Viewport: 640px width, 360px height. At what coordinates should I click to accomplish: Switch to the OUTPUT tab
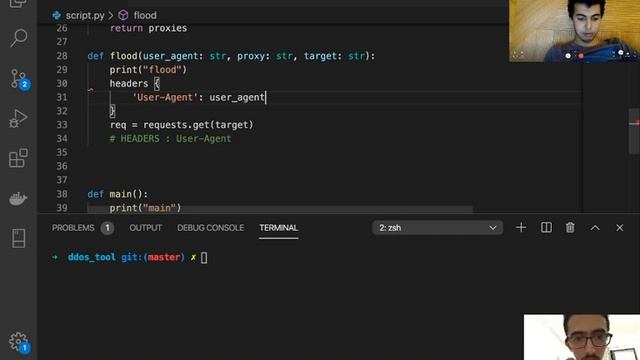pos(145,228)
